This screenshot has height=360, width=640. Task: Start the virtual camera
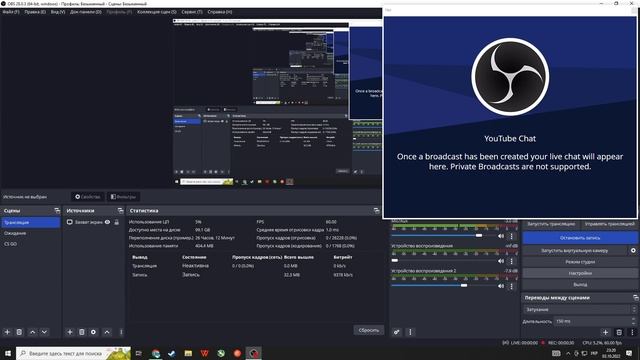pos(575,251)
